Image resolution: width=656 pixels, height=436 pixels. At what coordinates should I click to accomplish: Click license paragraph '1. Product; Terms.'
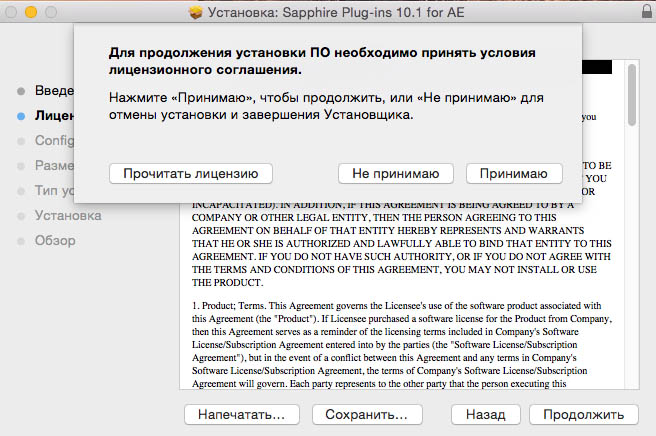coord(402,344)
